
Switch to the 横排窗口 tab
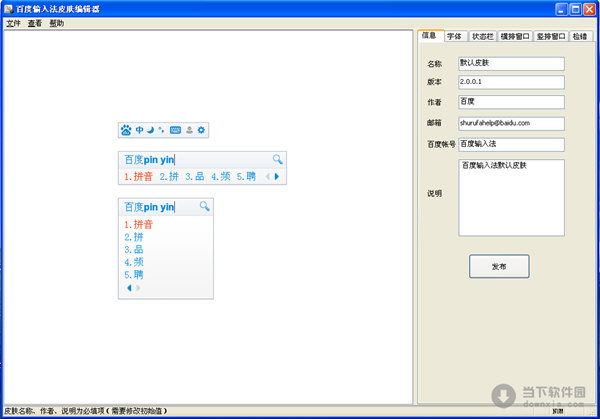coord(515,36)
